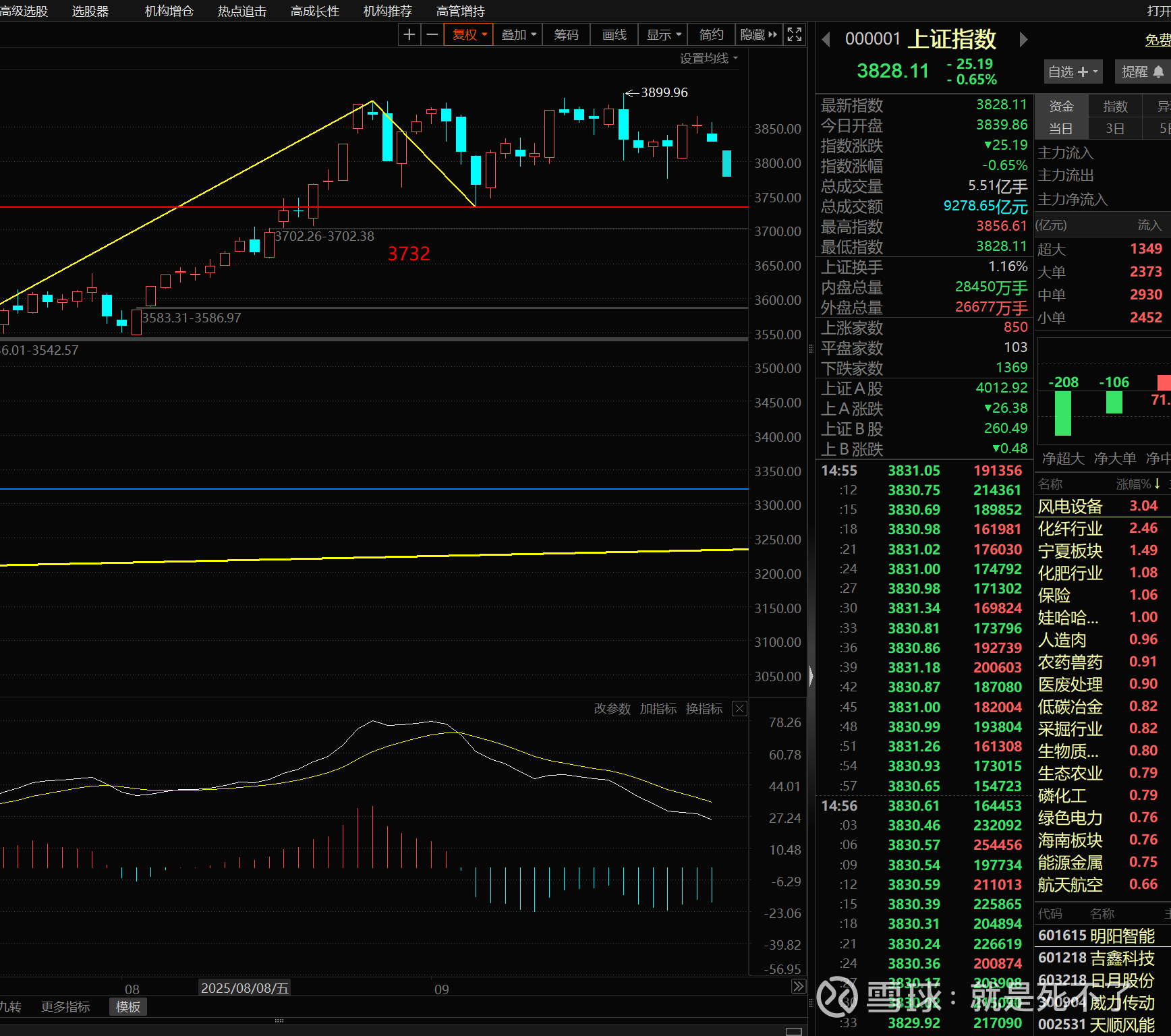Screen dimensions: 1171x1036
Task: Select the 农药兽药 sector row
Action: pyautogui.click(x=1102, y=662)
